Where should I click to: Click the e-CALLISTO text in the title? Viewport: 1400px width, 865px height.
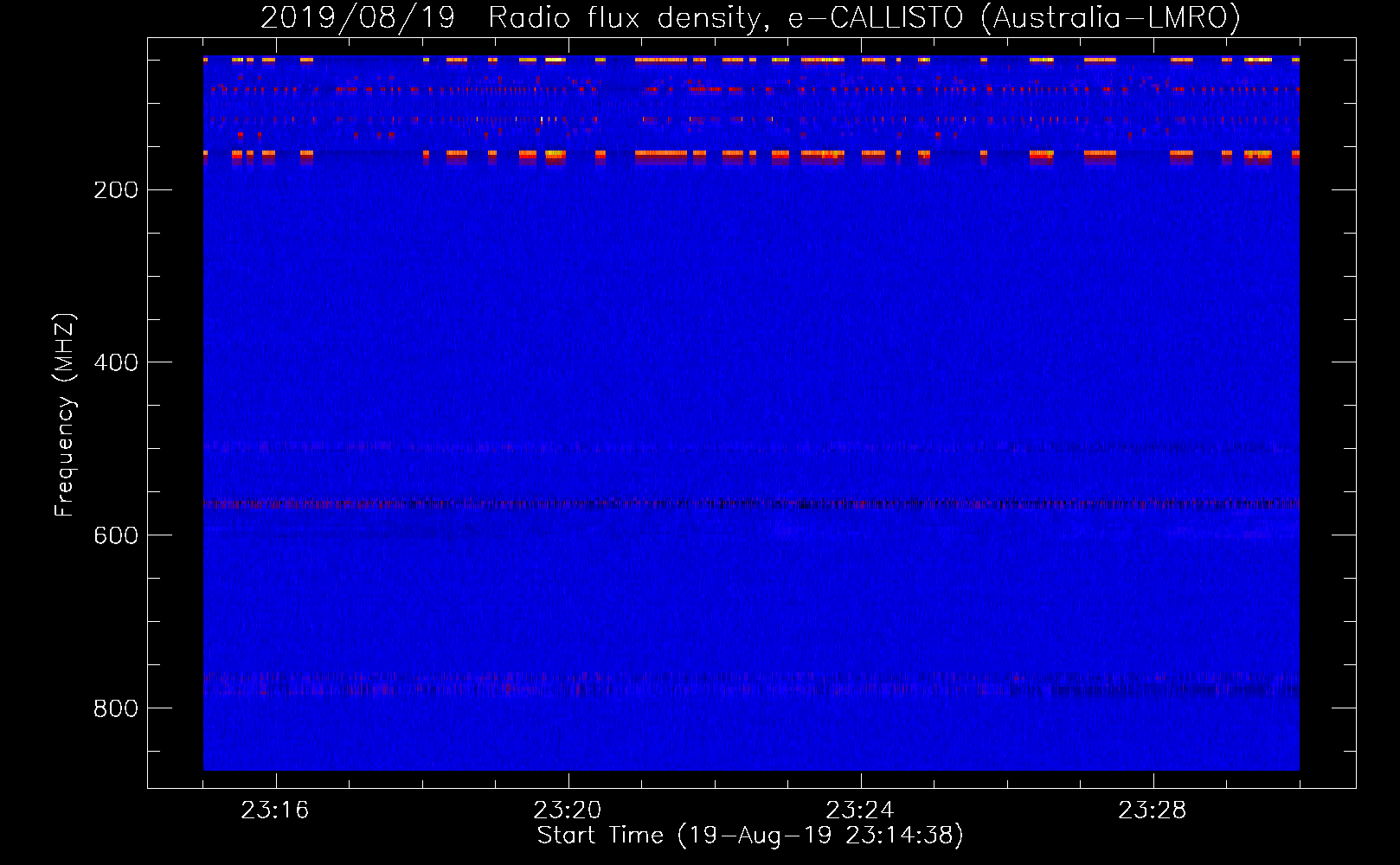tap(875, 18)
